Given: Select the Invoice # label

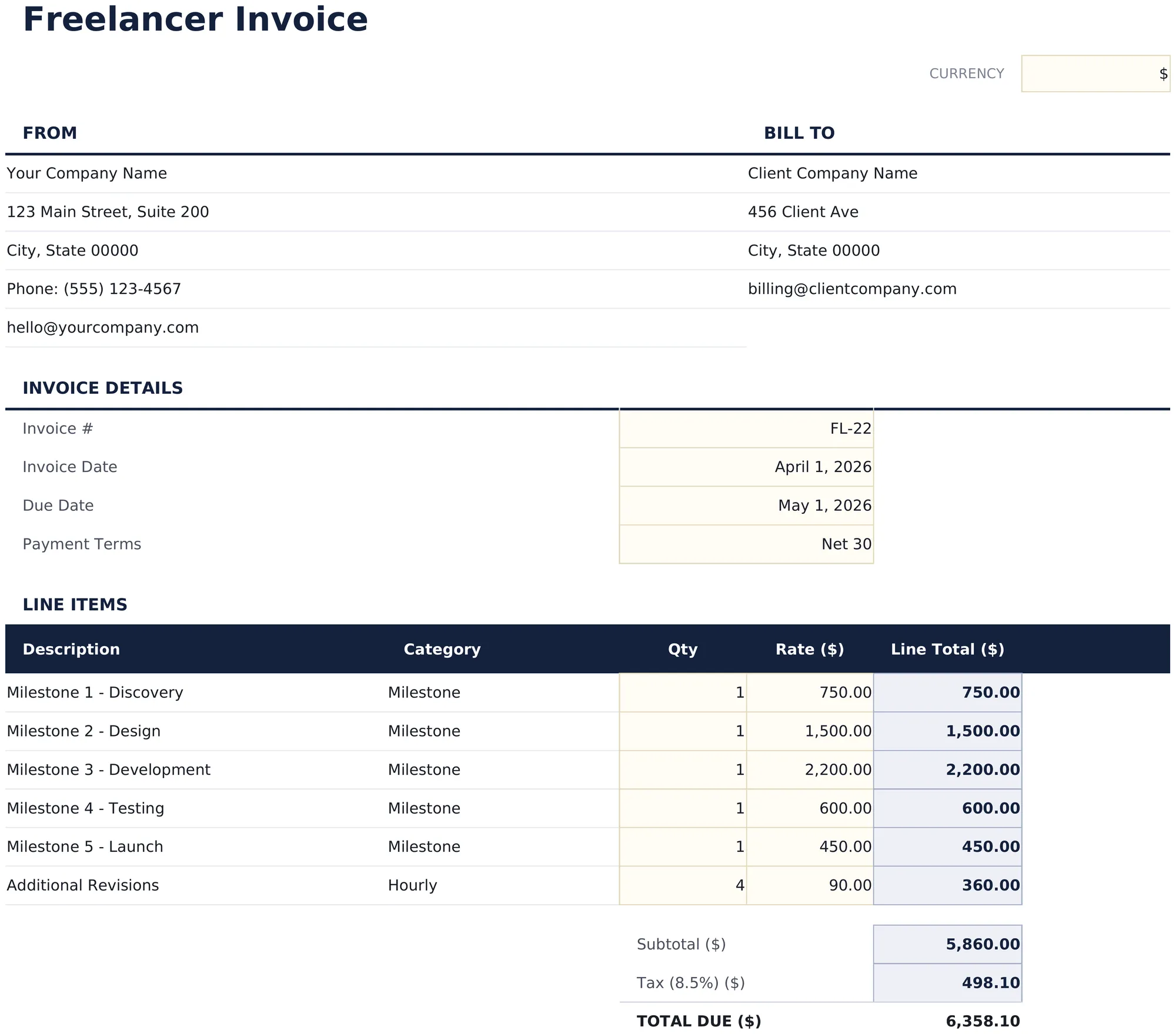Looking at the screenshot, I should 58,429.
